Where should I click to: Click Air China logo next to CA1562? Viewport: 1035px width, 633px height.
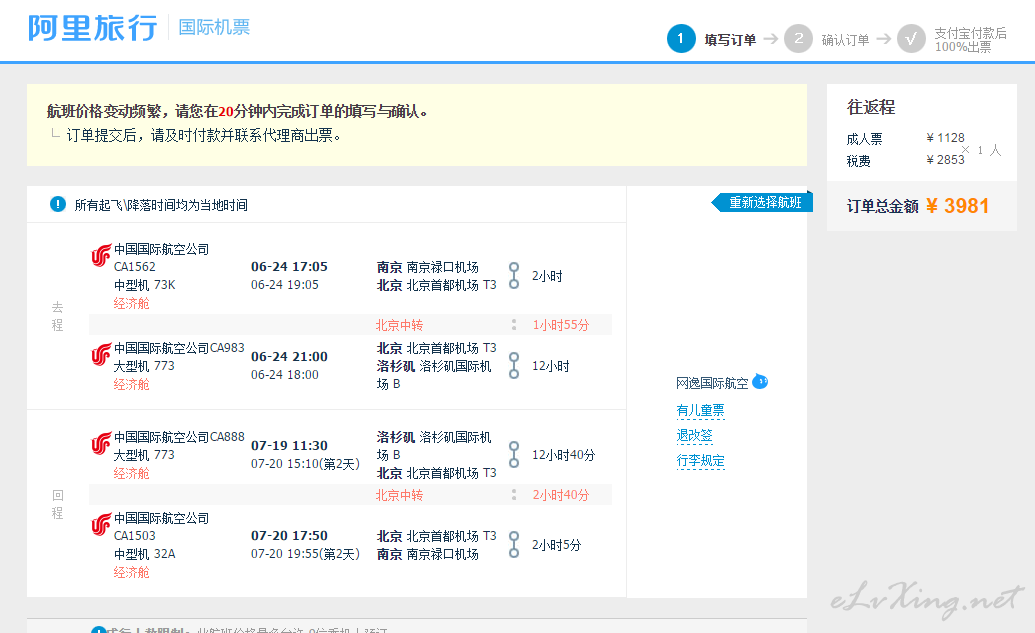click(101, 255)
